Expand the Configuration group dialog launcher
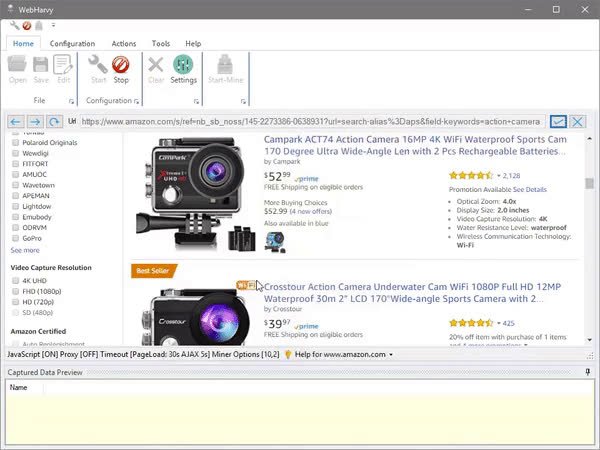This screenshot has width=600, height=450. 137,101
